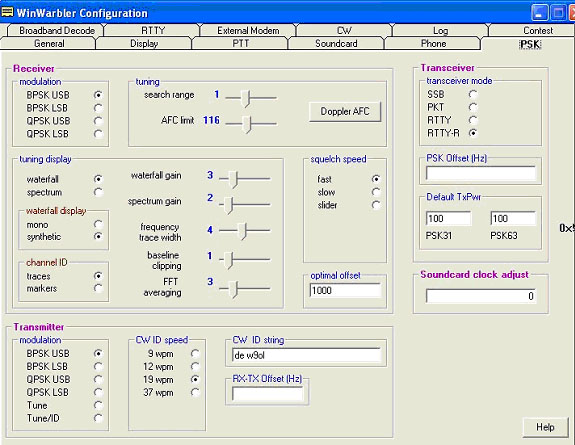Select receiver QPSK USB modulation
This screenshot has height=445, width=575.
98,121
